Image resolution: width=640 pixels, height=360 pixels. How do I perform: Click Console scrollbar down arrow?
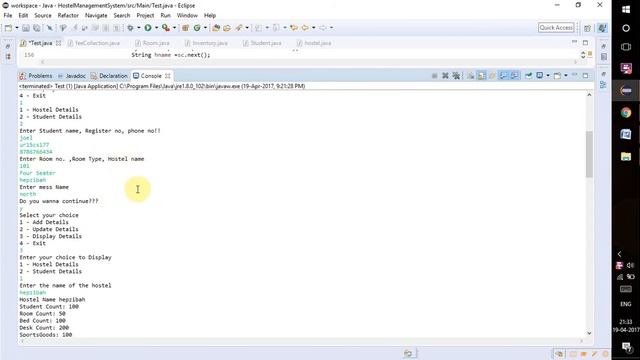[x=589, y=333]
